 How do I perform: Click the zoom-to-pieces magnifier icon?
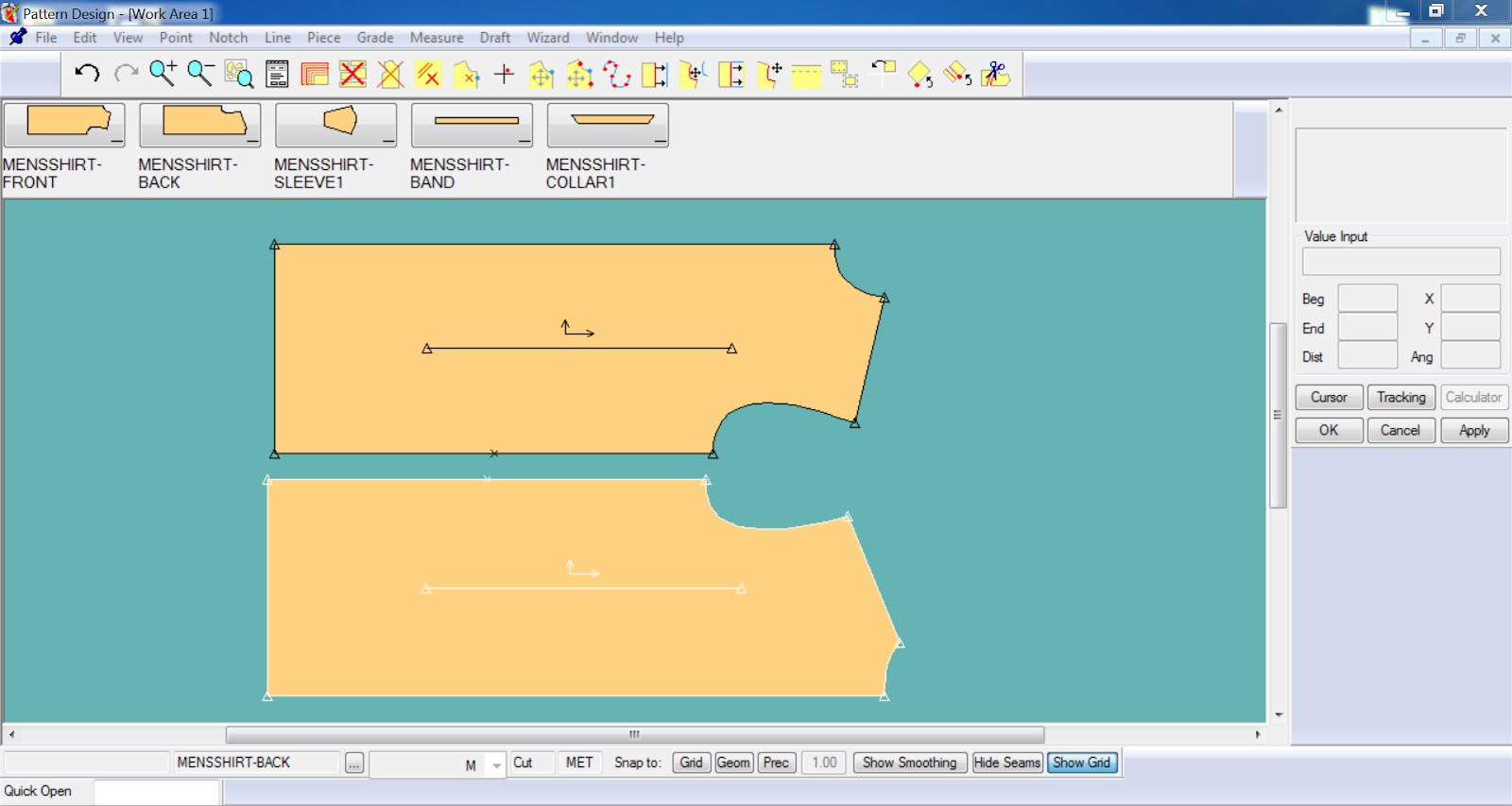(x=239, y=74)
